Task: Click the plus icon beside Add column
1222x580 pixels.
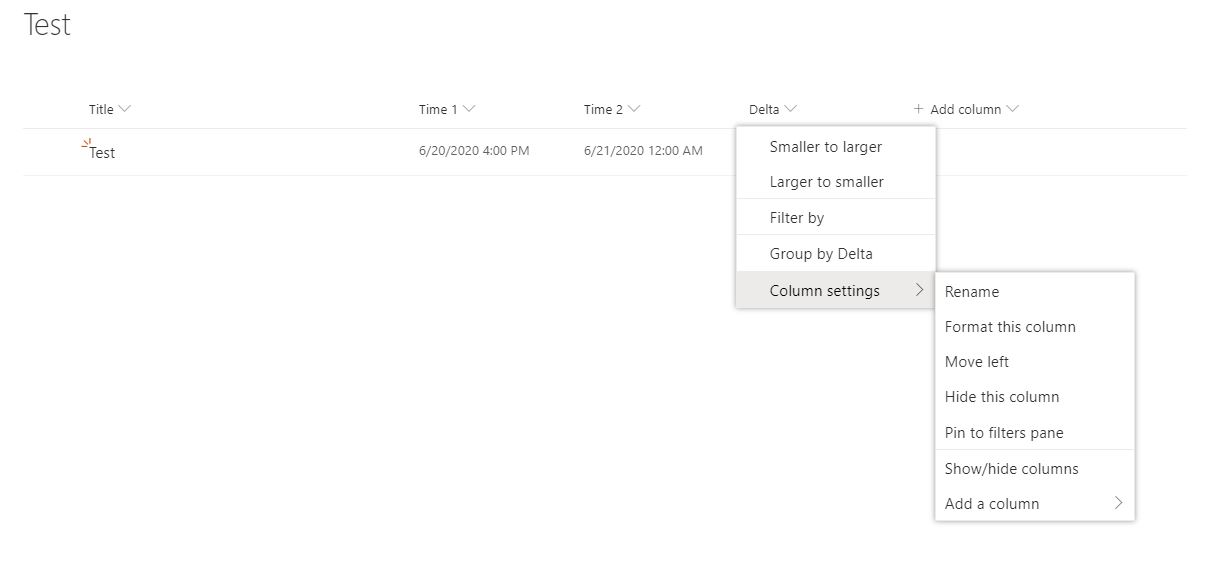Action: pos(918,109)
